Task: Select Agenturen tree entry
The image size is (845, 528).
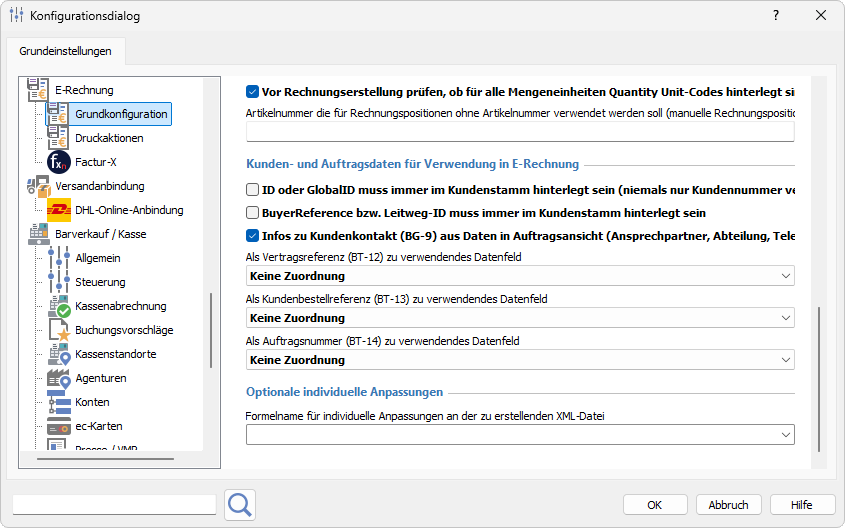Action: pyautogui.click(x=101, y=378)
